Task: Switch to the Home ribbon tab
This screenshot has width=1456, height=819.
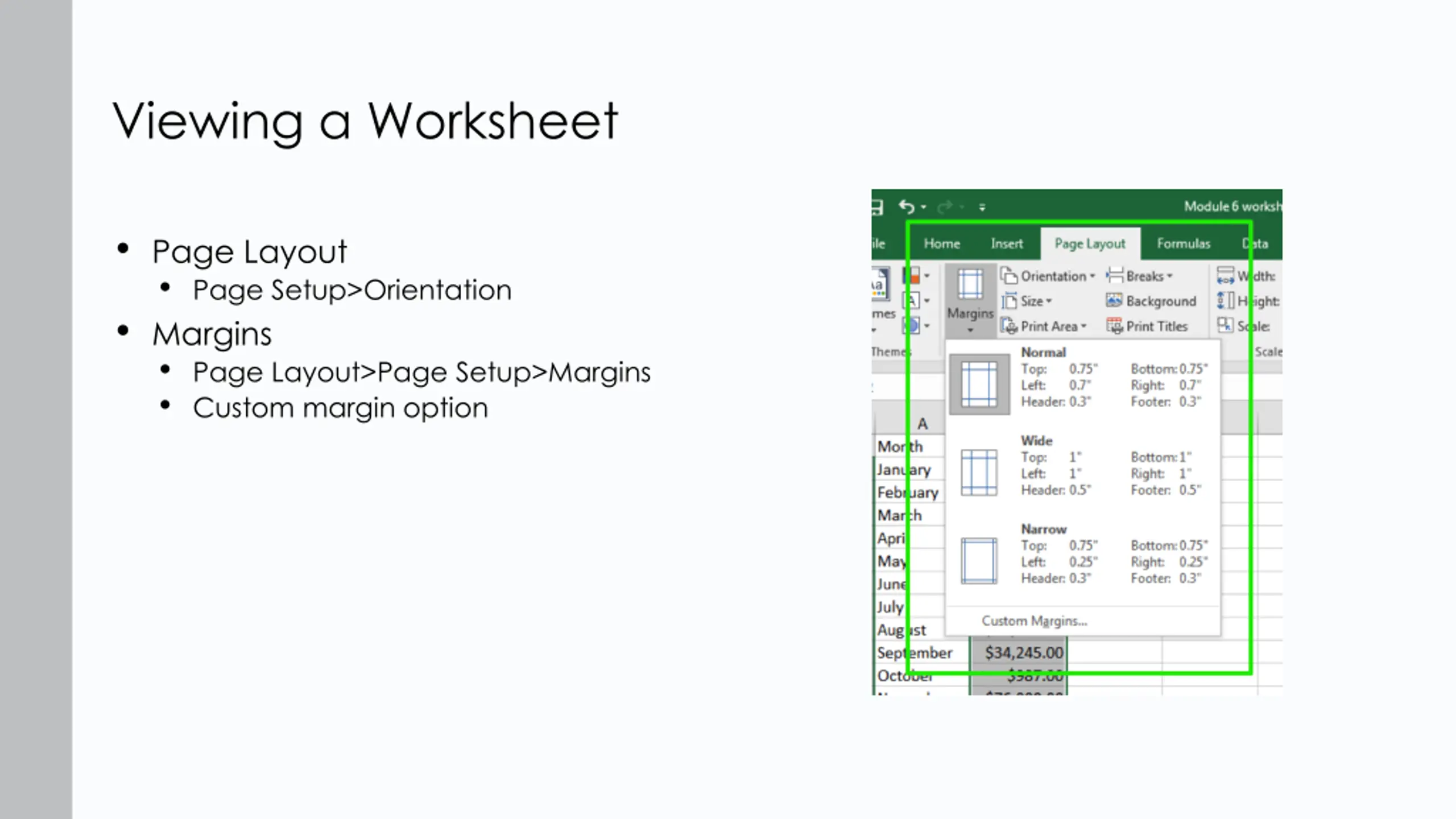Action: tap(942, 243)
